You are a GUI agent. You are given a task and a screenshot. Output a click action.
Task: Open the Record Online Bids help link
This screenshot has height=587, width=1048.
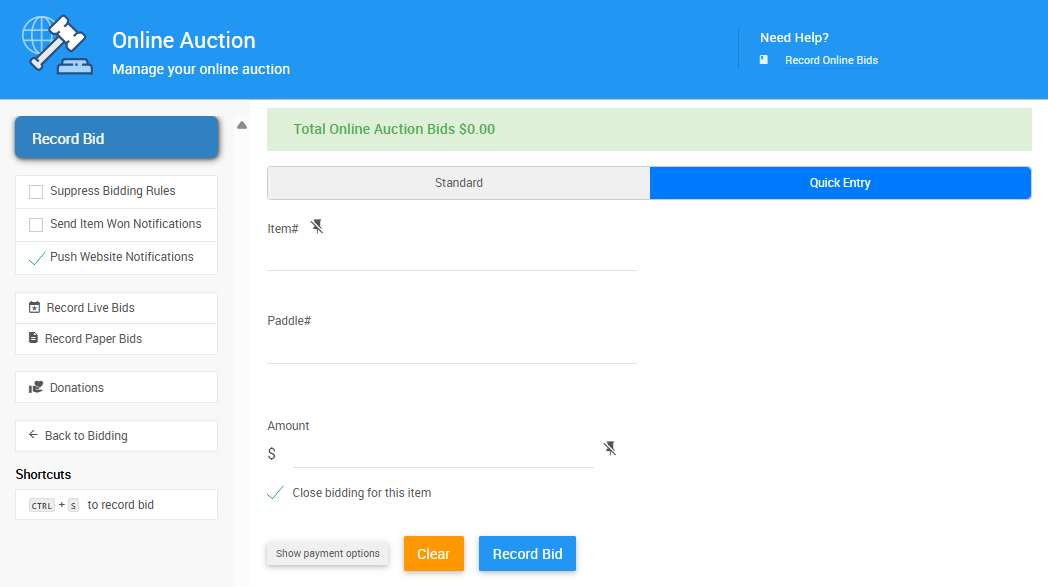coord(831,60)
